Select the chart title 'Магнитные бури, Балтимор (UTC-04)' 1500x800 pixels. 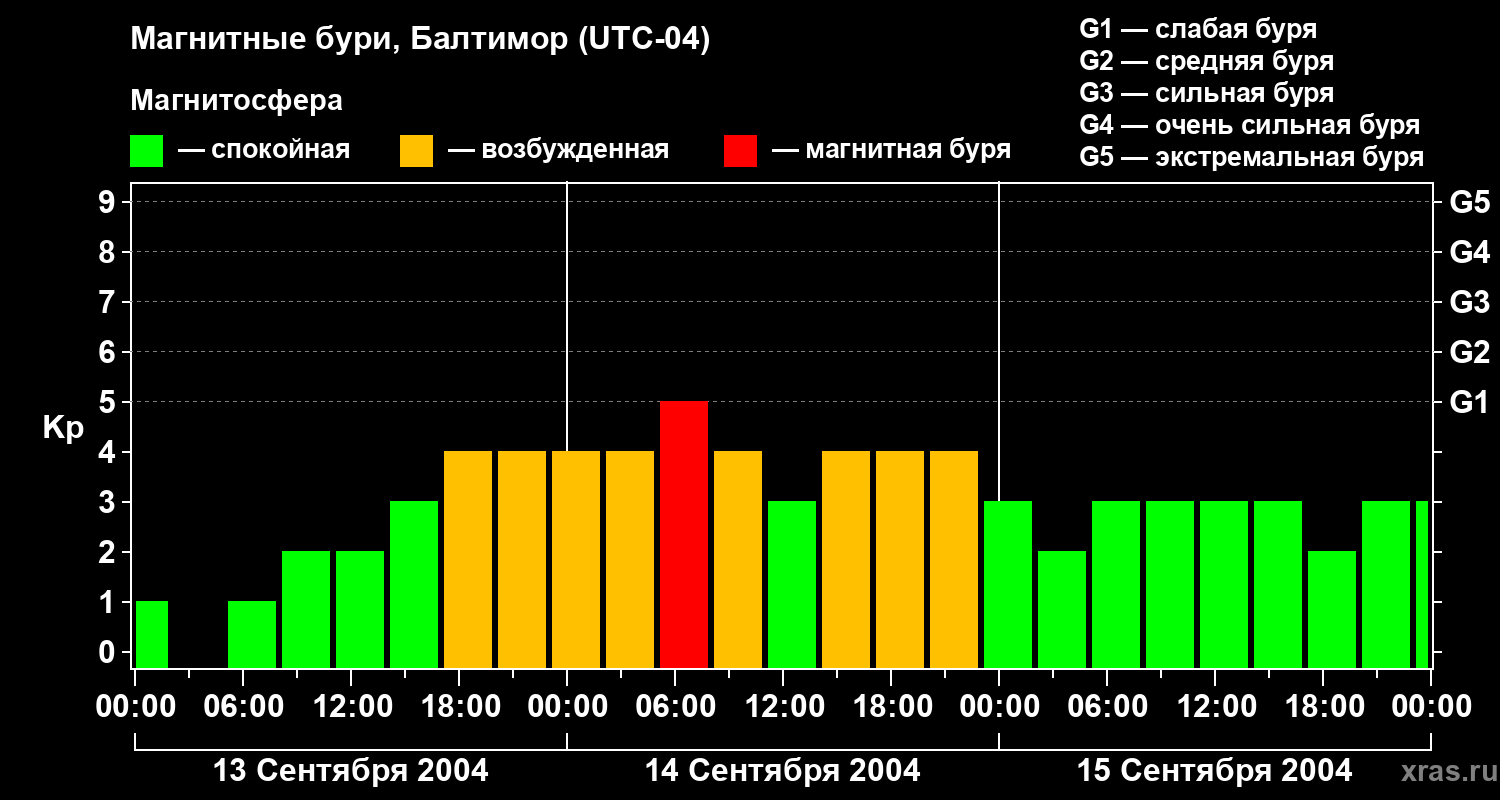420,40
